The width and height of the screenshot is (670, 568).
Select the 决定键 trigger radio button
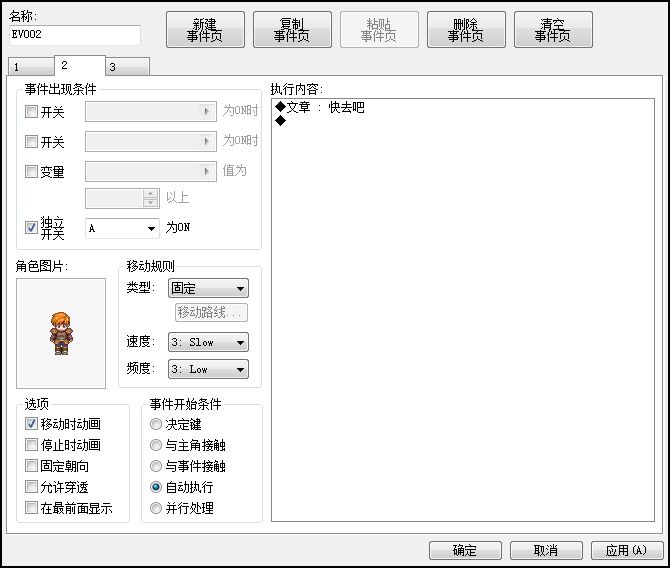tap(156, 424)
